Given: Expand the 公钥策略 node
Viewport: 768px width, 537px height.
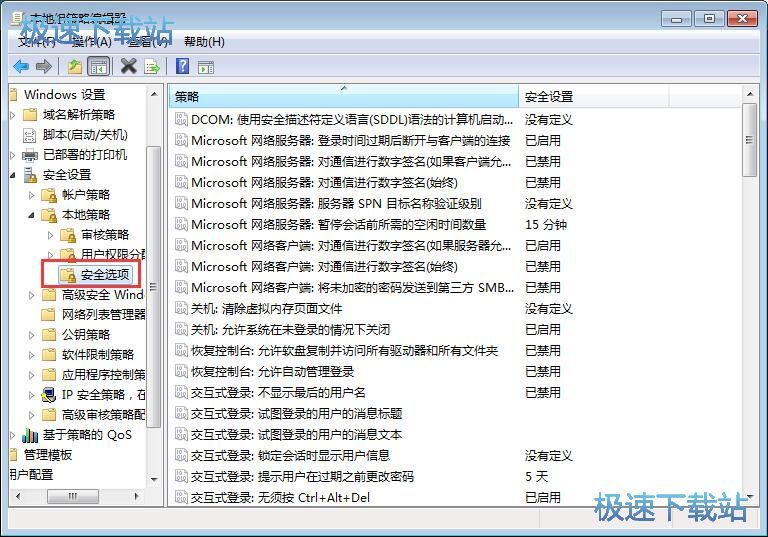Looking at the screenshot, I should pos(31,335).
